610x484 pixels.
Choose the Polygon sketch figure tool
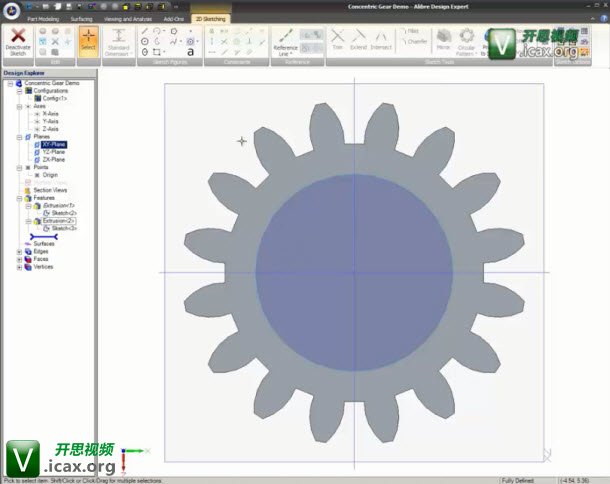[174, 31]
